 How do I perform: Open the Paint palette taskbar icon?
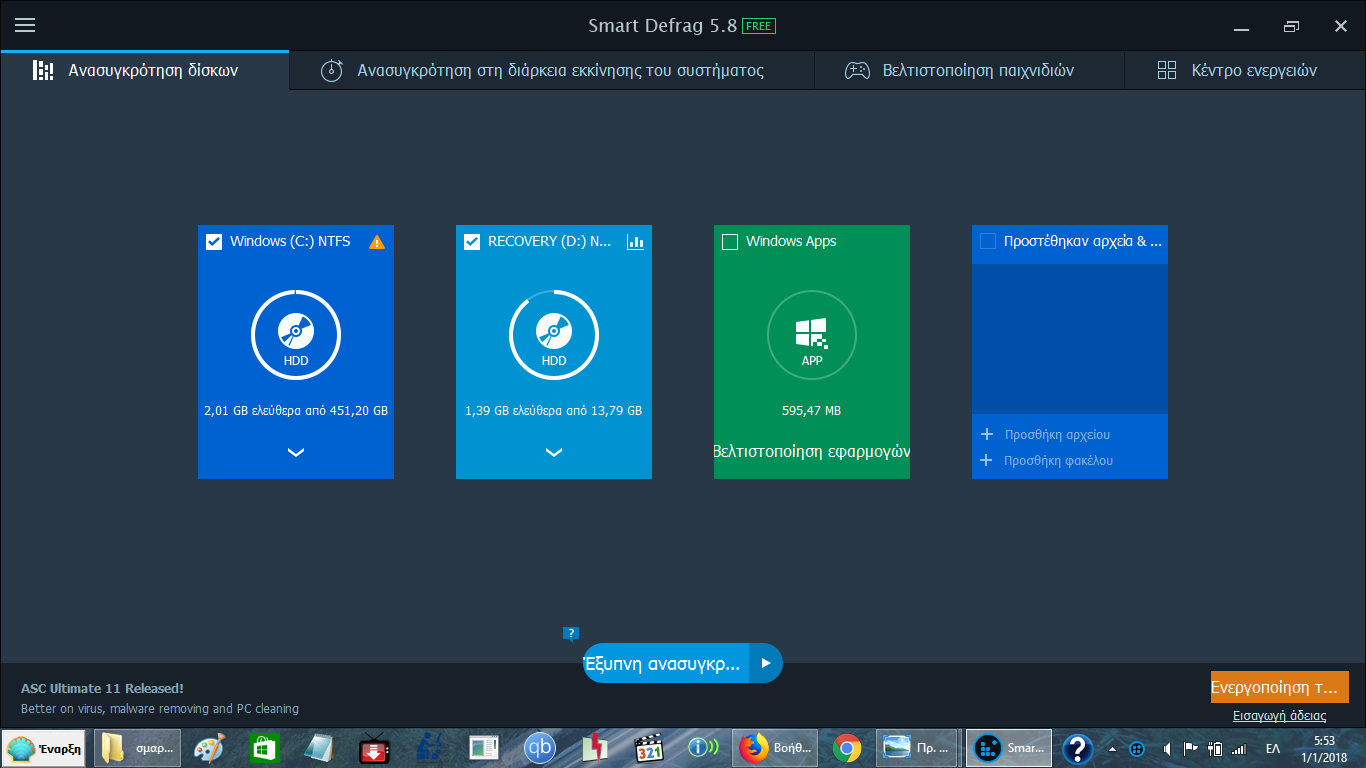pos(209,748)
